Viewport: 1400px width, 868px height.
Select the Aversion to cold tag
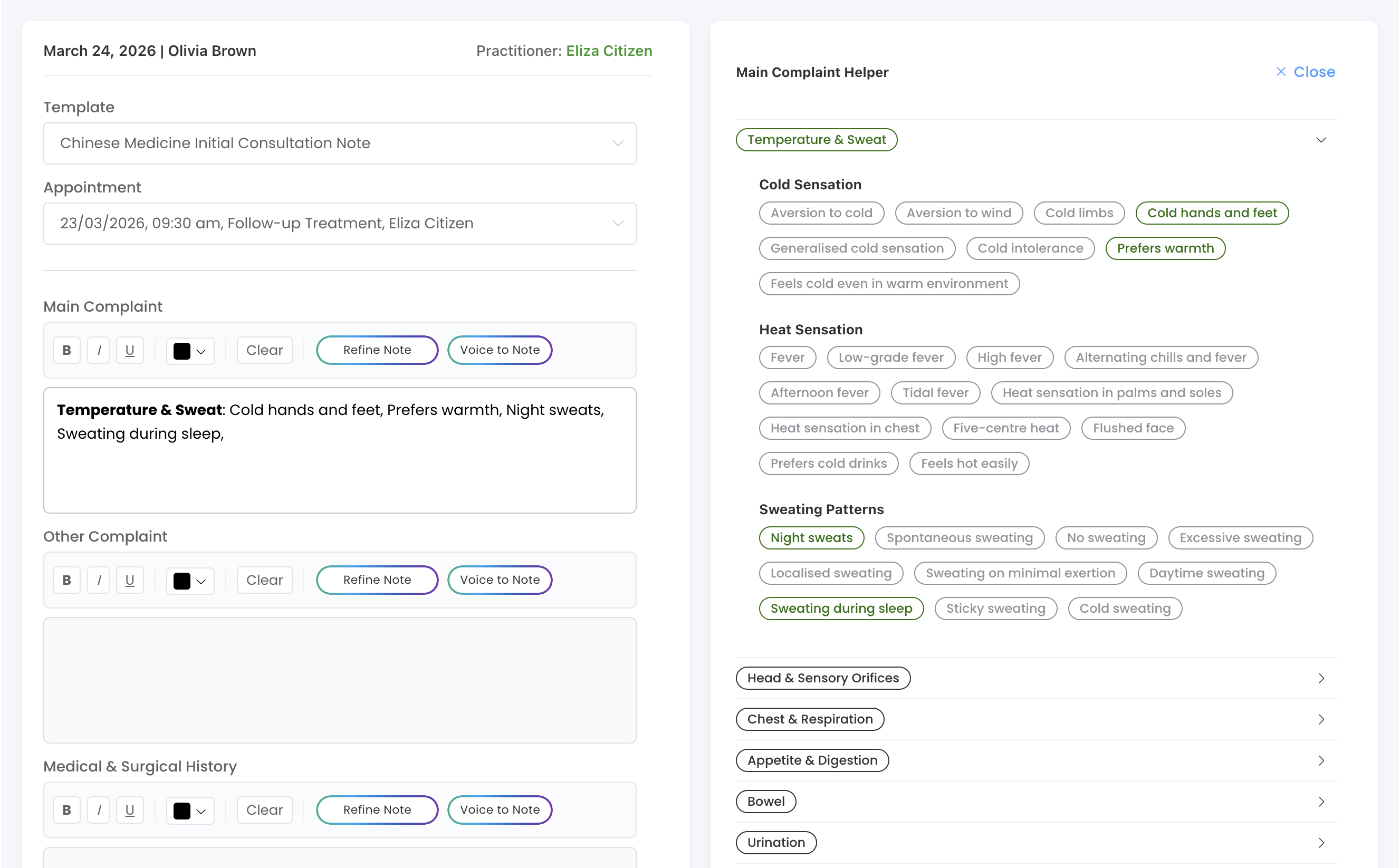821,213
